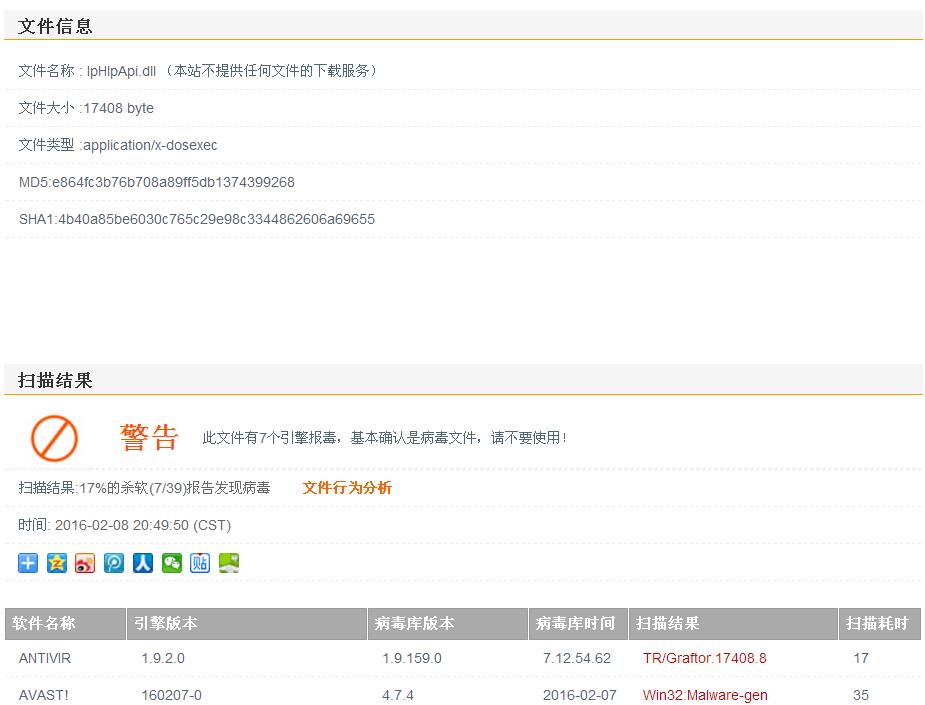Click the 警告 warning heading
The width and height of the screenshot is (925, 705).
coord(149,438)
